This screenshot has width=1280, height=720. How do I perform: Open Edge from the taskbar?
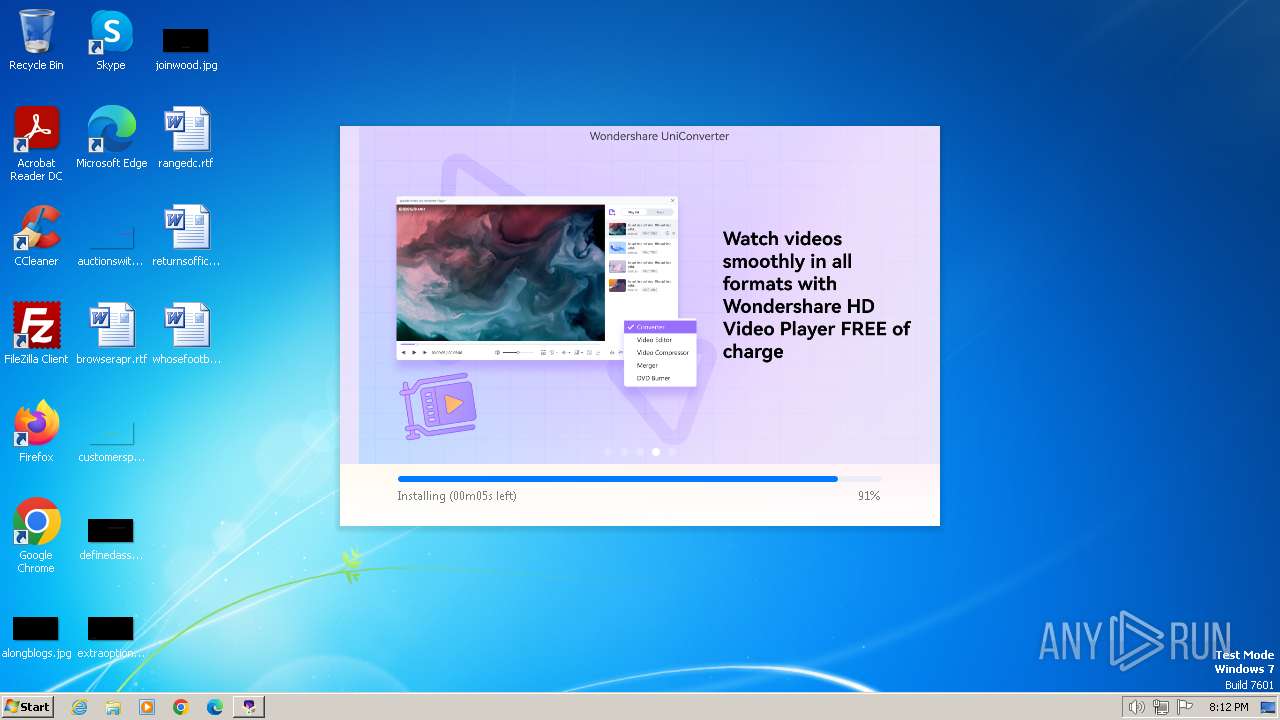coord(215,707)
